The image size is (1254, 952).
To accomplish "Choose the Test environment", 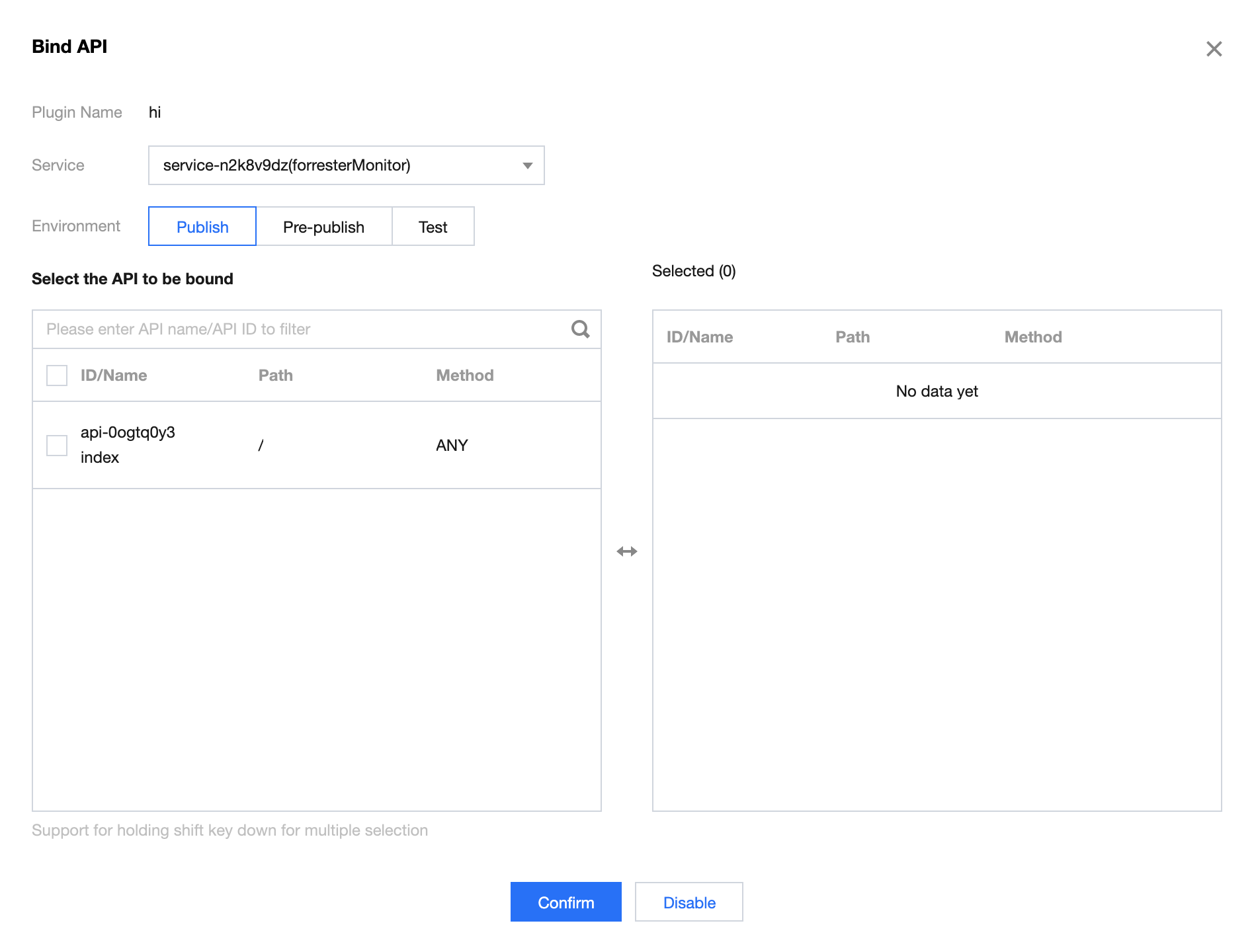I will [x=433, y=227].
